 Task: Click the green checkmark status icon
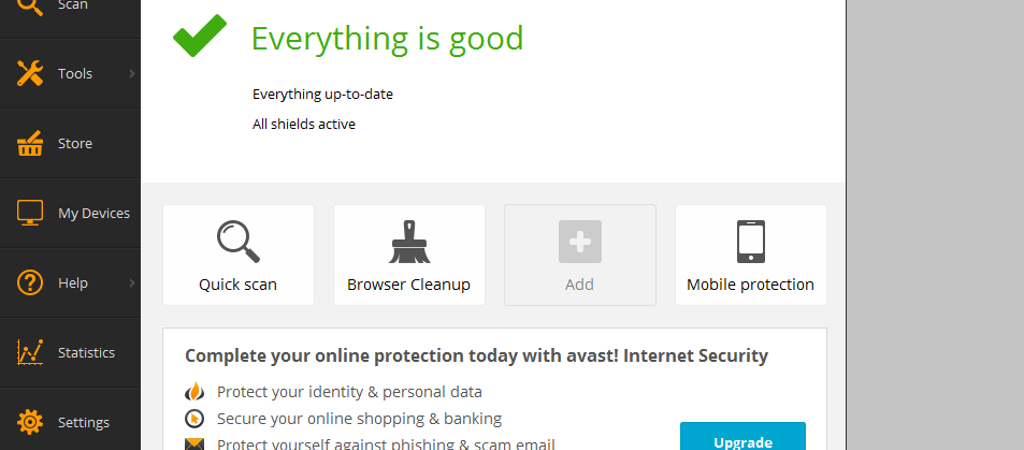point(200,35)
